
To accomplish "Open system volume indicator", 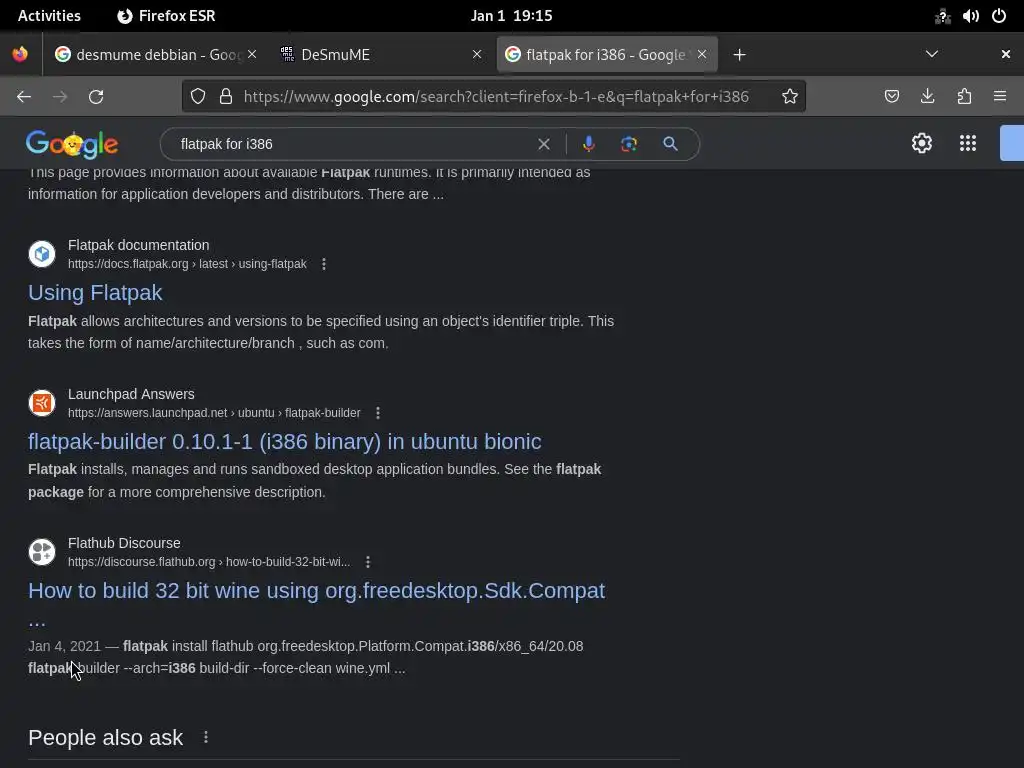I will click(970, 16).
